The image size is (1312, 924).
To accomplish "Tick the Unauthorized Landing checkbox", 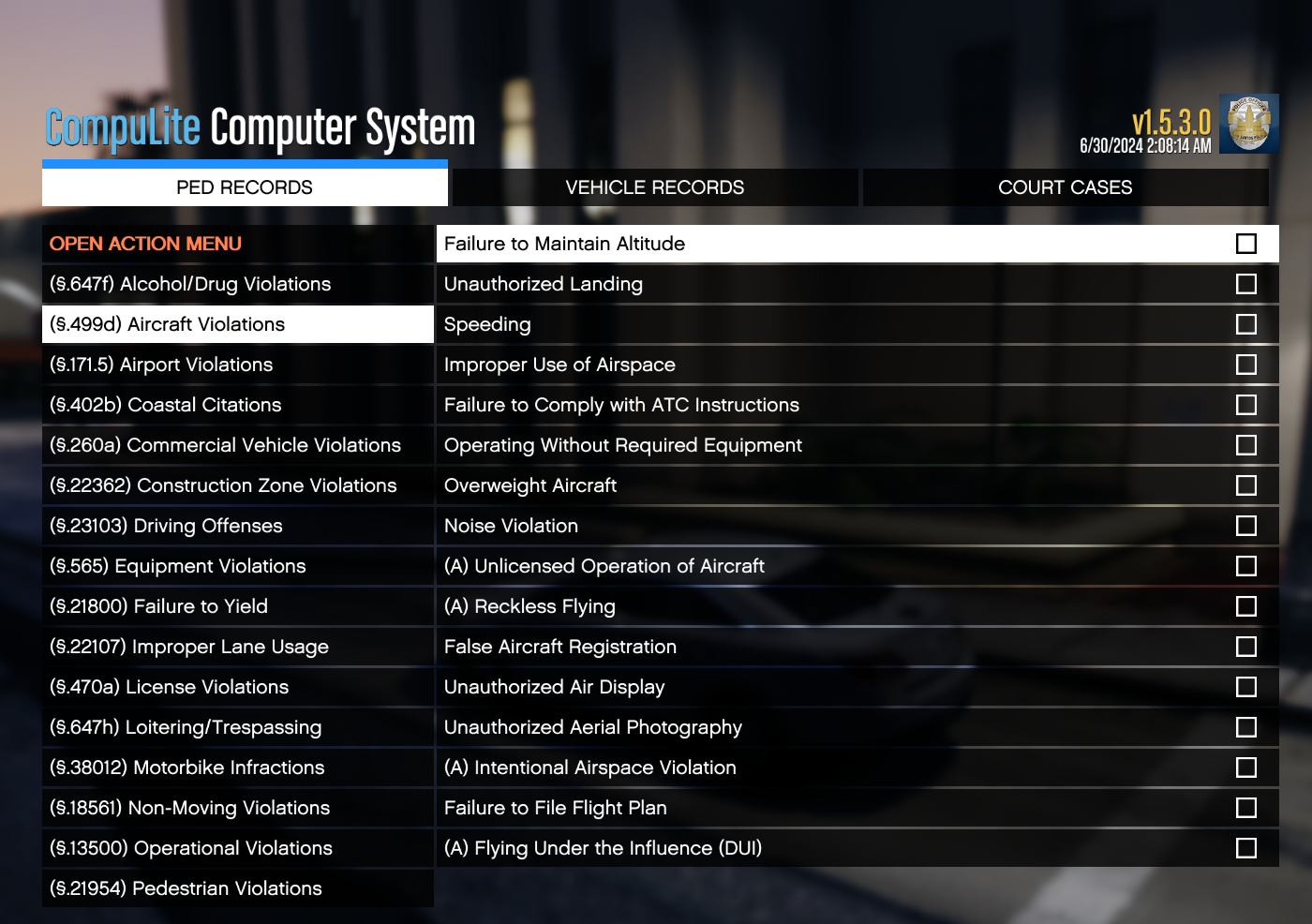I will coord(1245,284).
